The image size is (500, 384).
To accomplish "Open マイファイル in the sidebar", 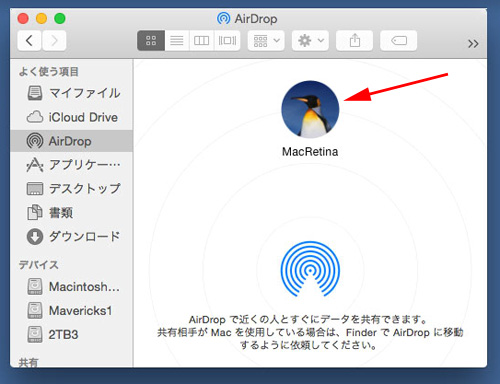I will (x=72, y=93).
